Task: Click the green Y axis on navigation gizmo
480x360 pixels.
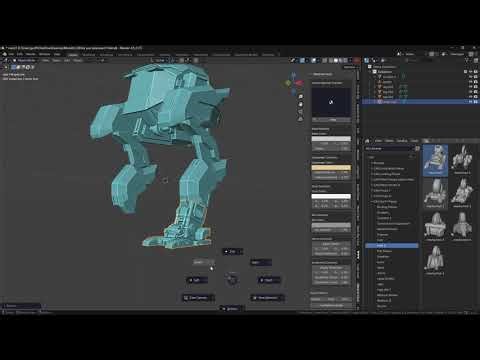Action: (288, 83)
